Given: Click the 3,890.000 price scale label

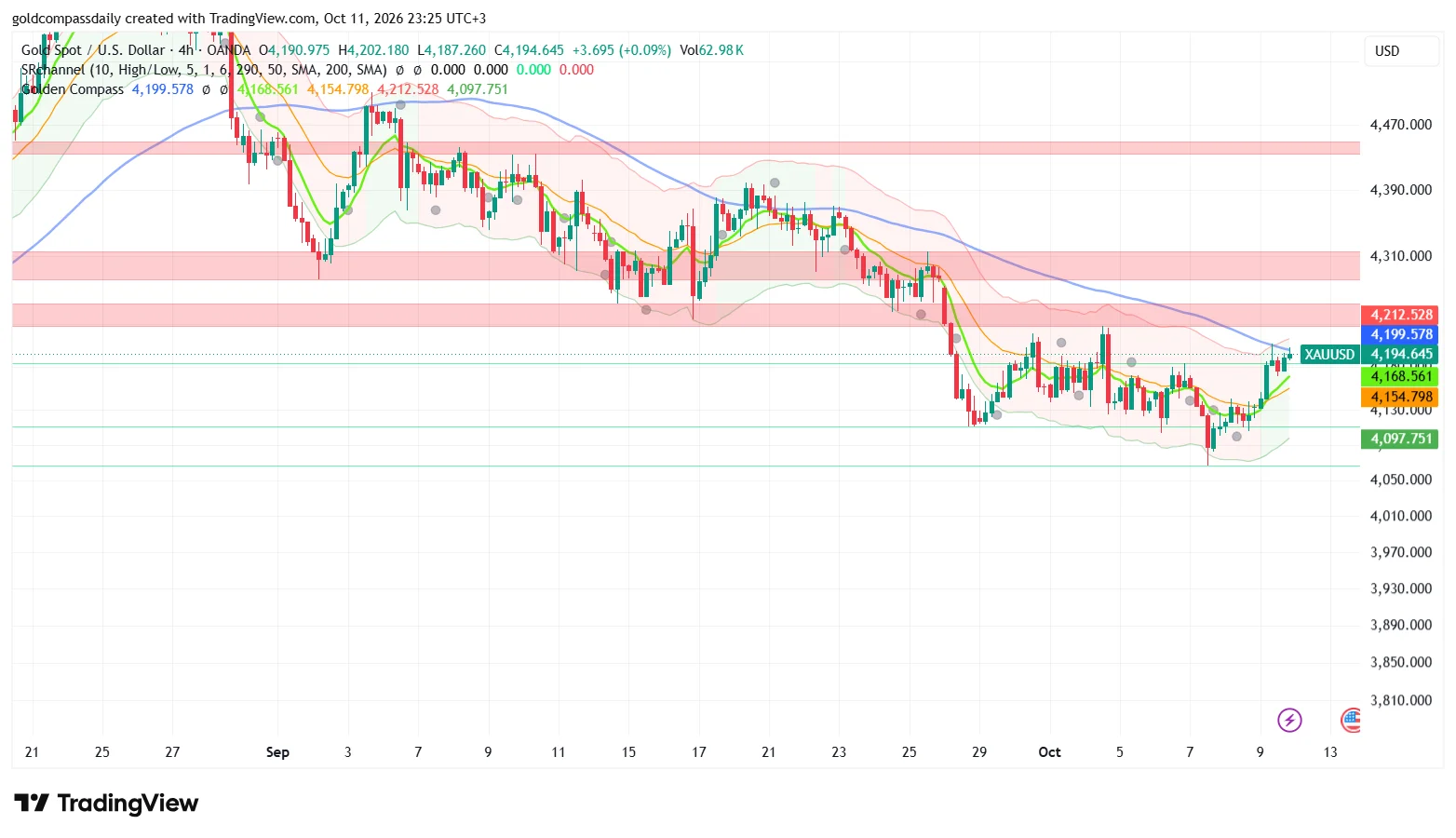Looking at the screenshot, I should [x=1400, y=625].
